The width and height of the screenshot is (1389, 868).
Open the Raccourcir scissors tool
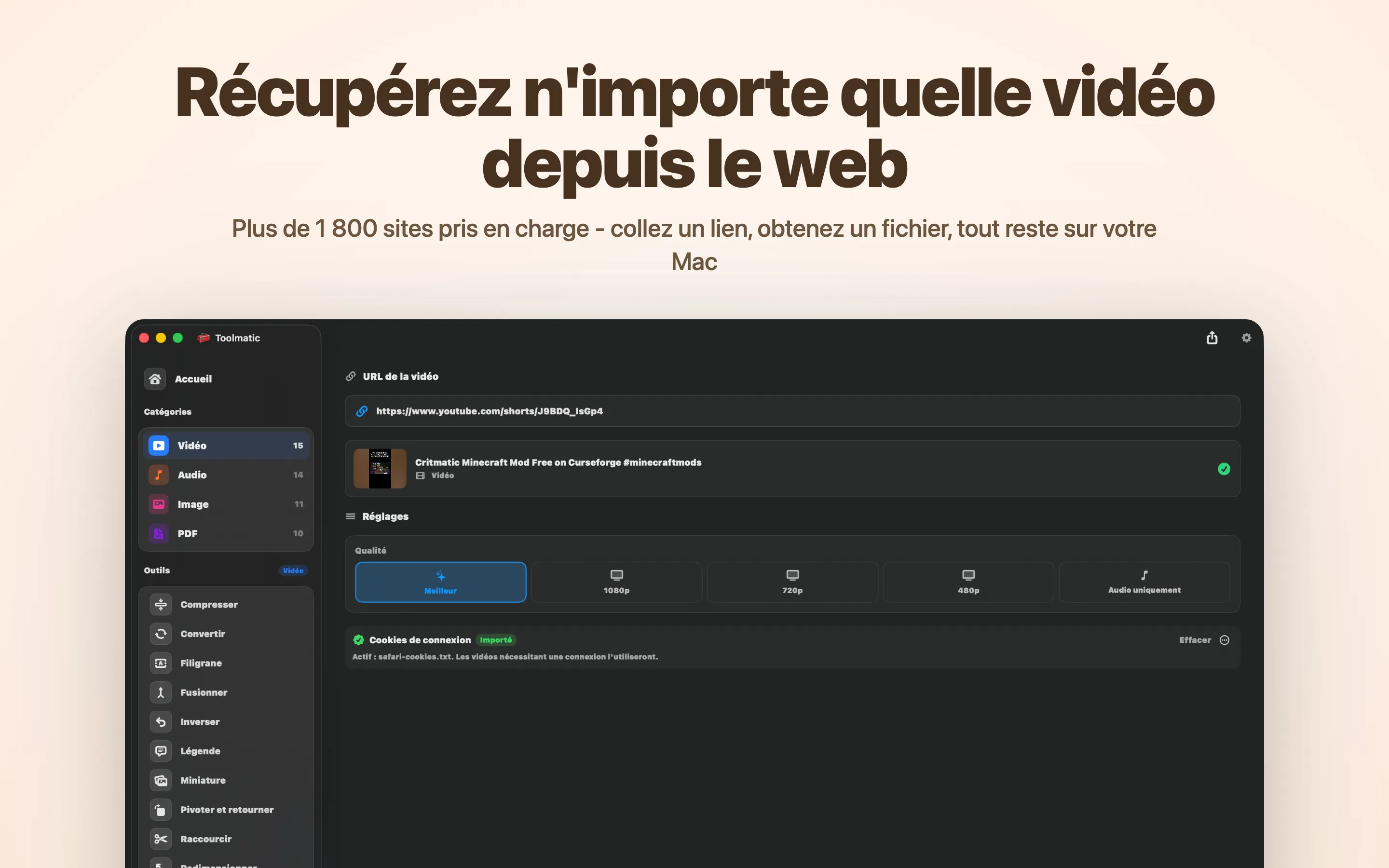(226, 839)
